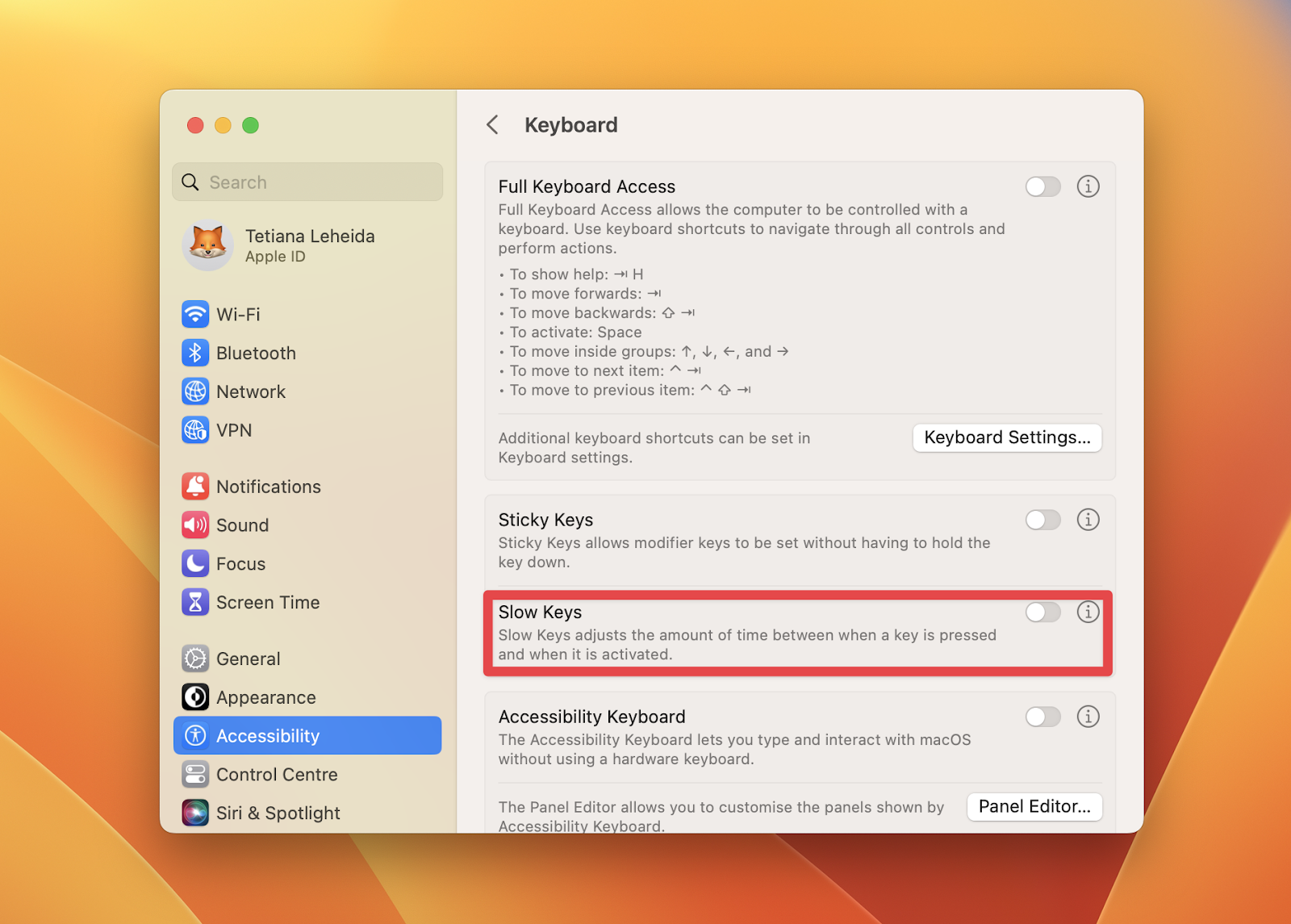This screenshot has width=1291, height=924.
Task: Select the Wi-Fi icon in sidebar
Action: (195, 314)
